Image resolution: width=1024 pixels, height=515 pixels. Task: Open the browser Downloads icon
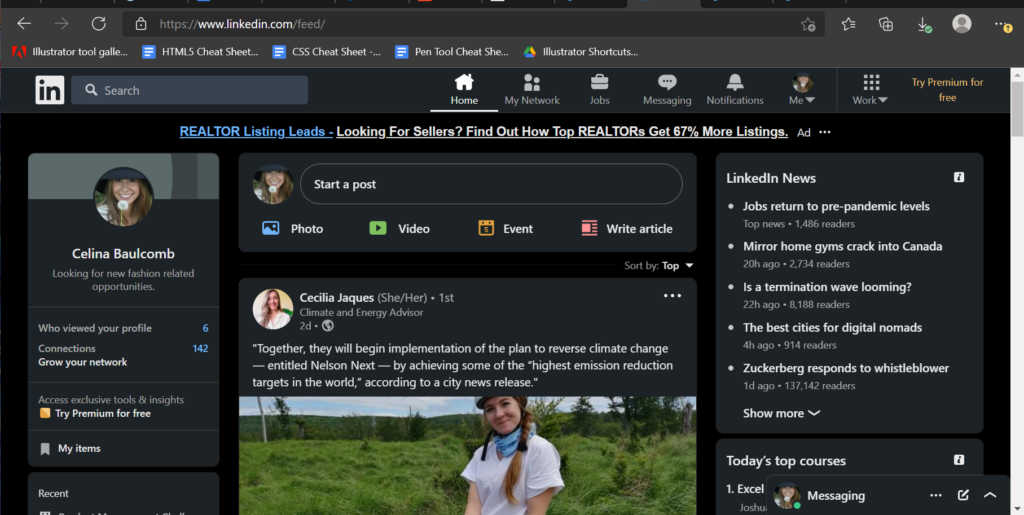pos(923,25)
